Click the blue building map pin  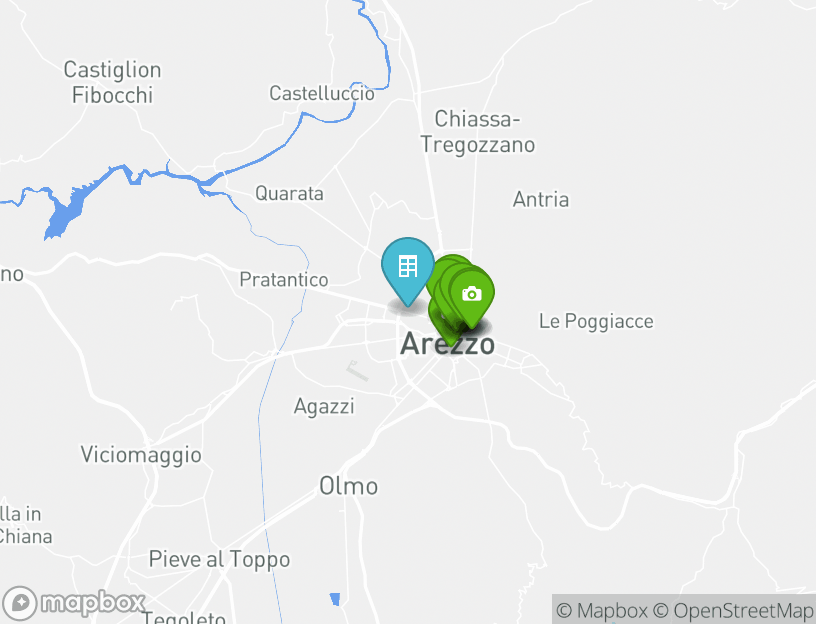(407, 271)
